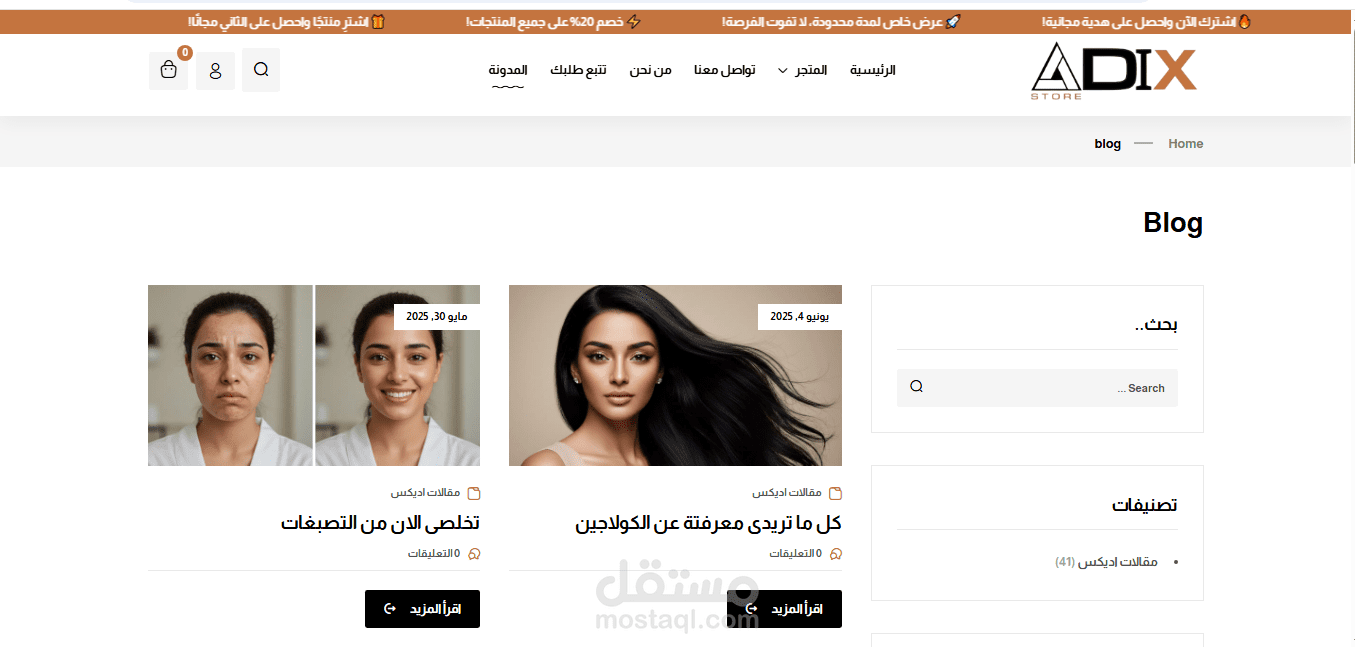Click the blog breadcrumb text
Viewport: 1355px width, 647px height.
click(1108, 144)
